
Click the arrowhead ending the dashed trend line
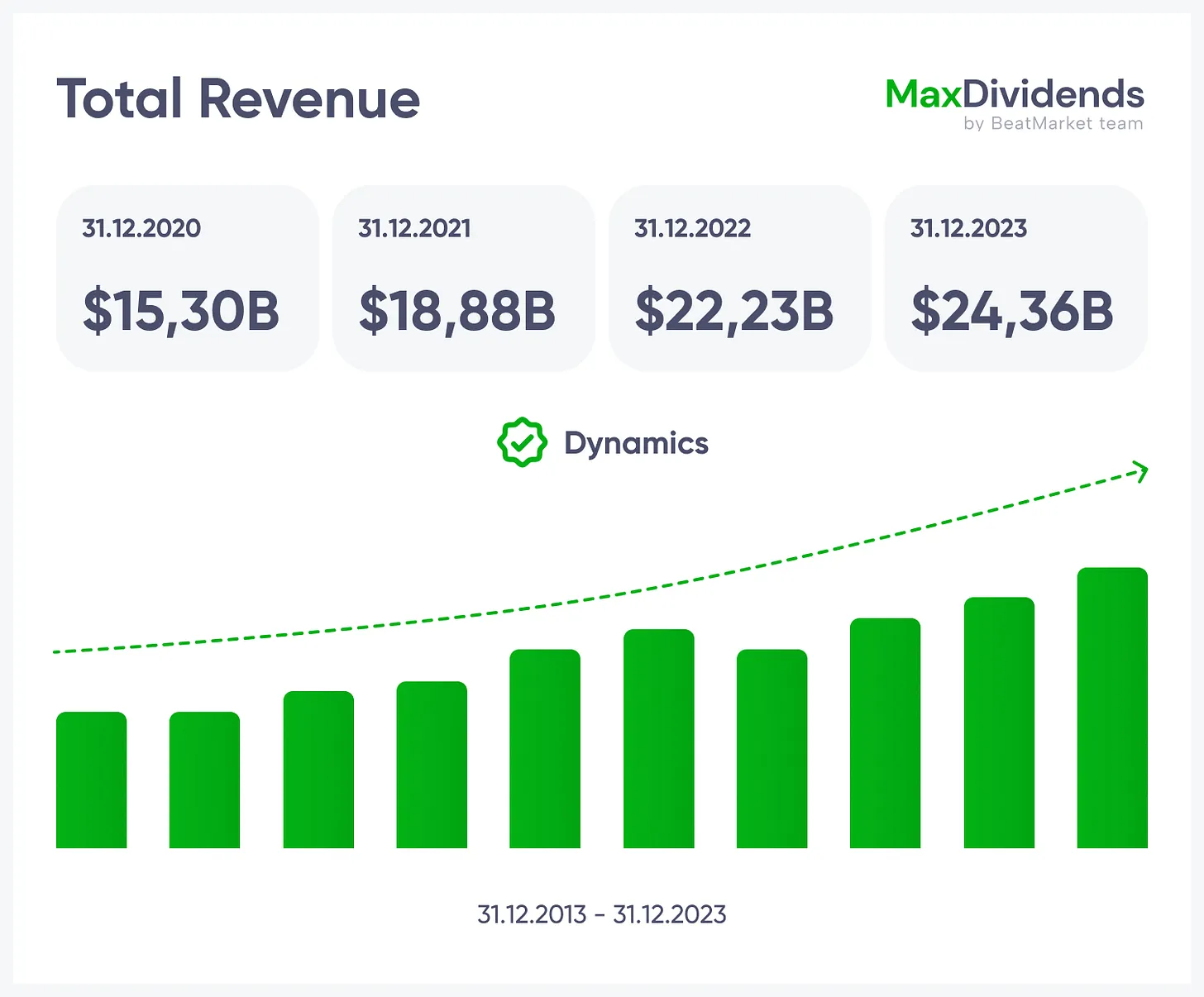click(1141, 472)
